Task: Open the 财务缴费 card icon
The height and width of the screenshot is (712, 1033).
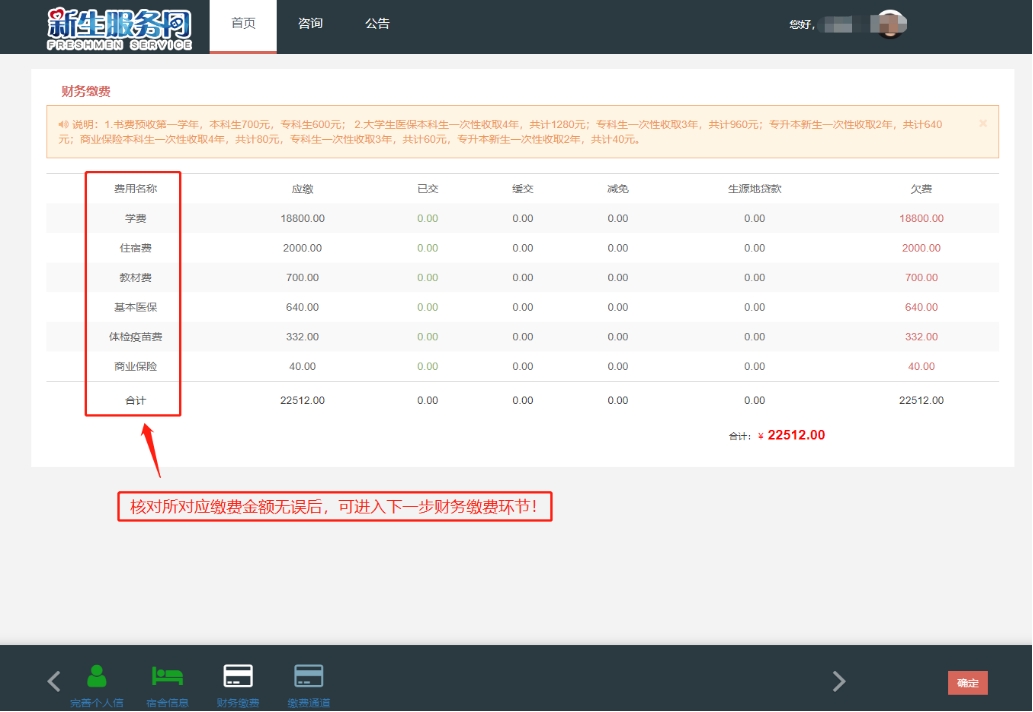Action: [238, 677]
